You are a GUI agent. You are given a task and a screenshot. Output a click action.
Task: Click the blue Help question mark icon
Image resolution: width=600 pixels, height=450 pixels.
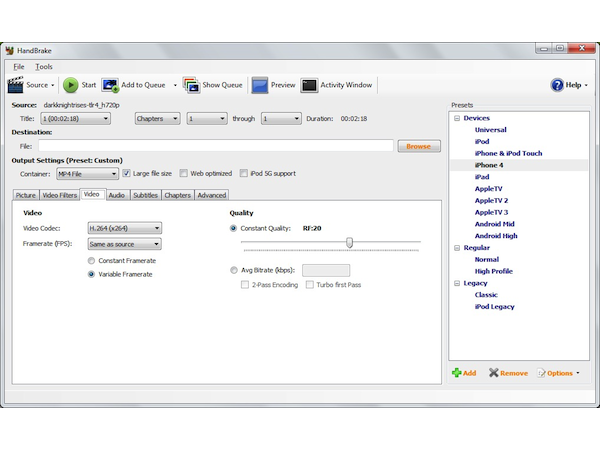pos(557,85)
